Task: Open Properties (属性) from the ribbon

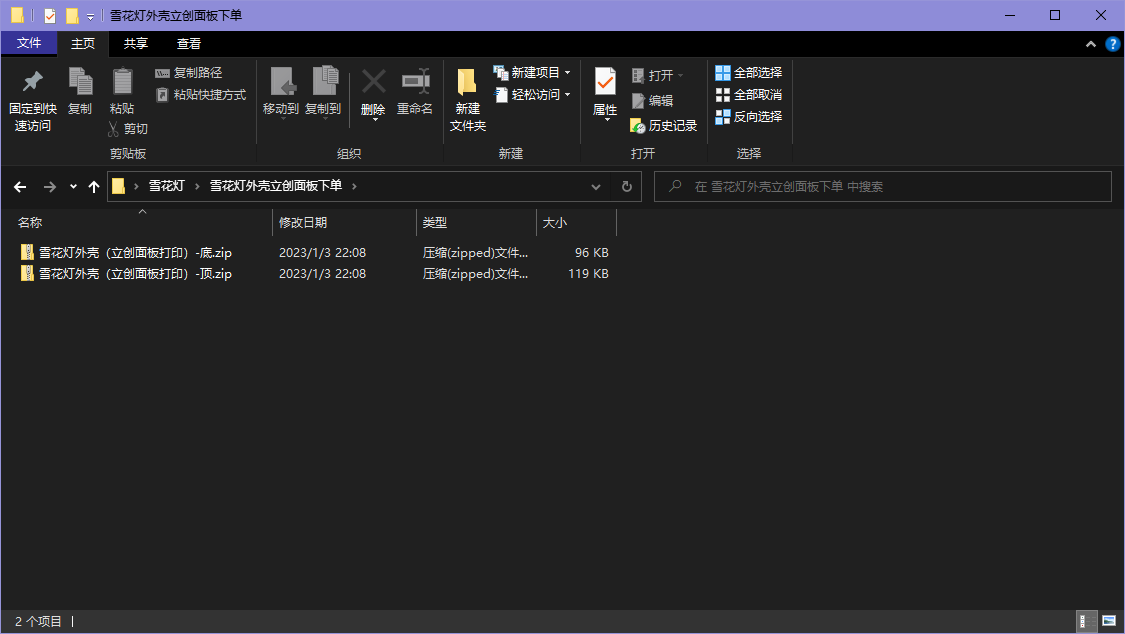Action: 605,93
